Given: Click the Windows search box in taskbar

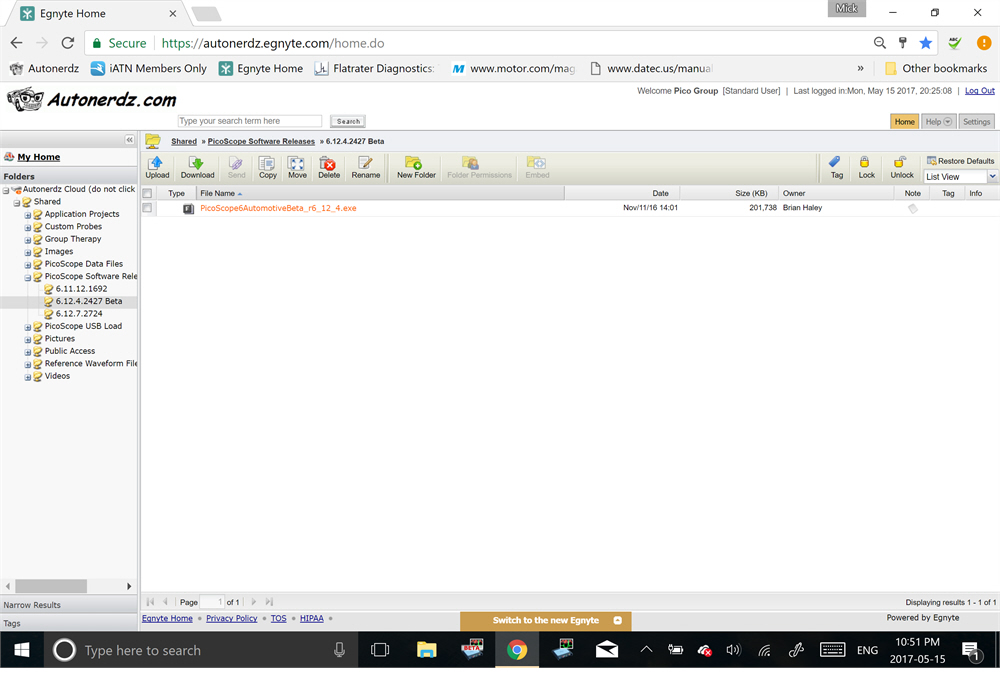Looking at the screenshot, I should point(201,650).
